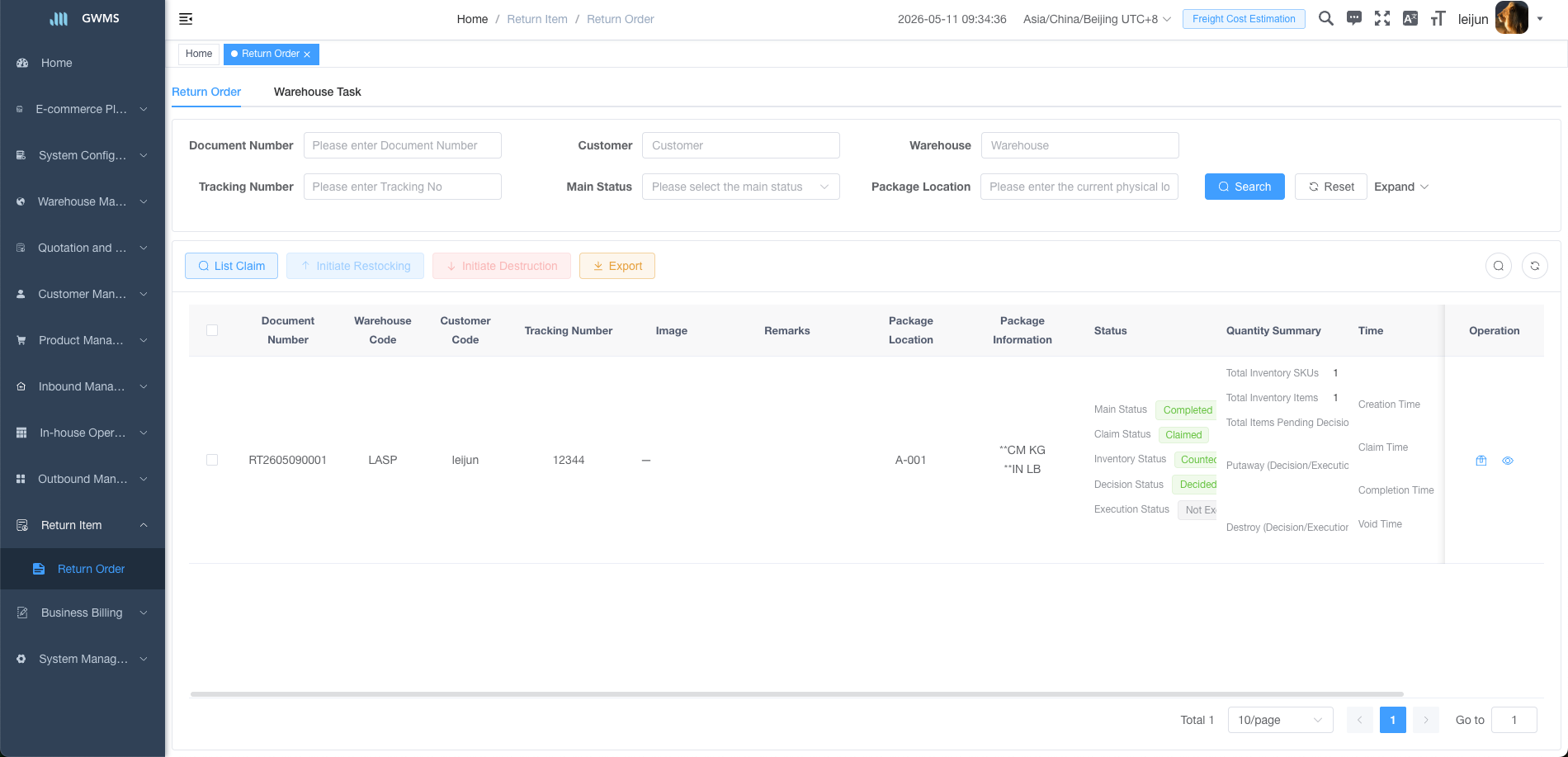This screenshot has height=757, width=1568.
Task: Open the global search magnifier icon
Action: (x=1325, y=18)
